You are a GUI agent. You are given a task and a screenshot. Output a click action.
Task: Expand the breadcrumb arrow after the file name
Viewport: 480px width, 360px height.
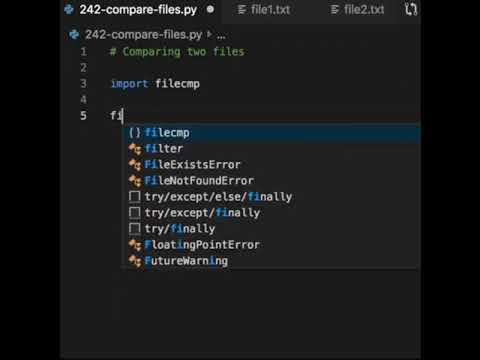pyautogui.click(x=209, y=34)
